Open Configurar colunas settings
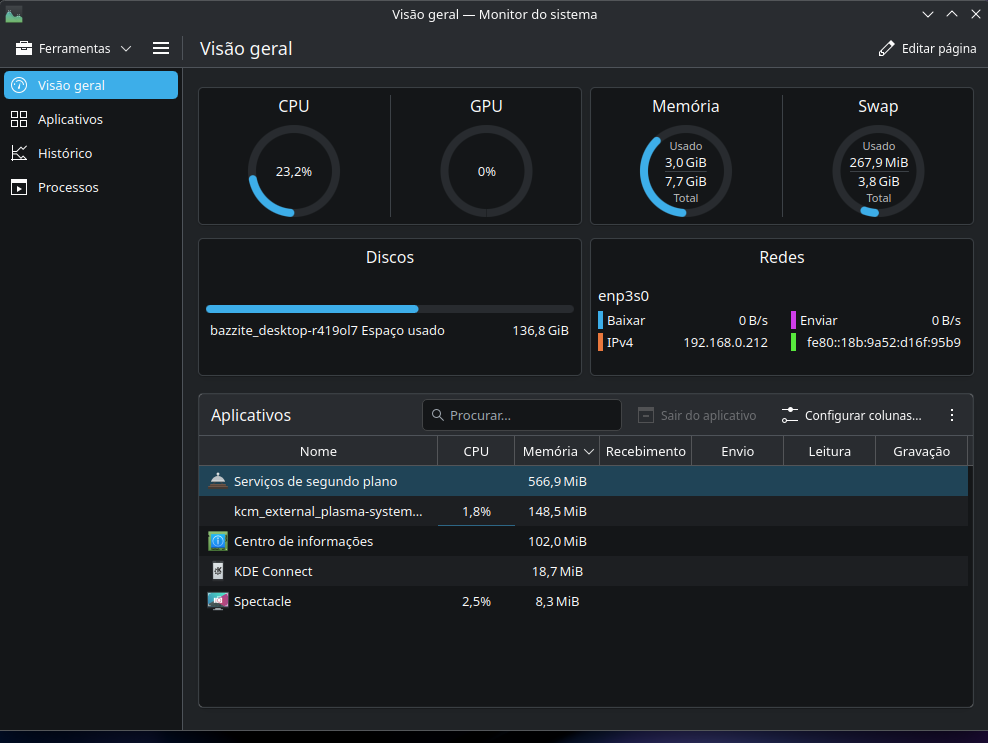Screen dimensions: 988x743 pyautogui.click(x=851, y=415)
